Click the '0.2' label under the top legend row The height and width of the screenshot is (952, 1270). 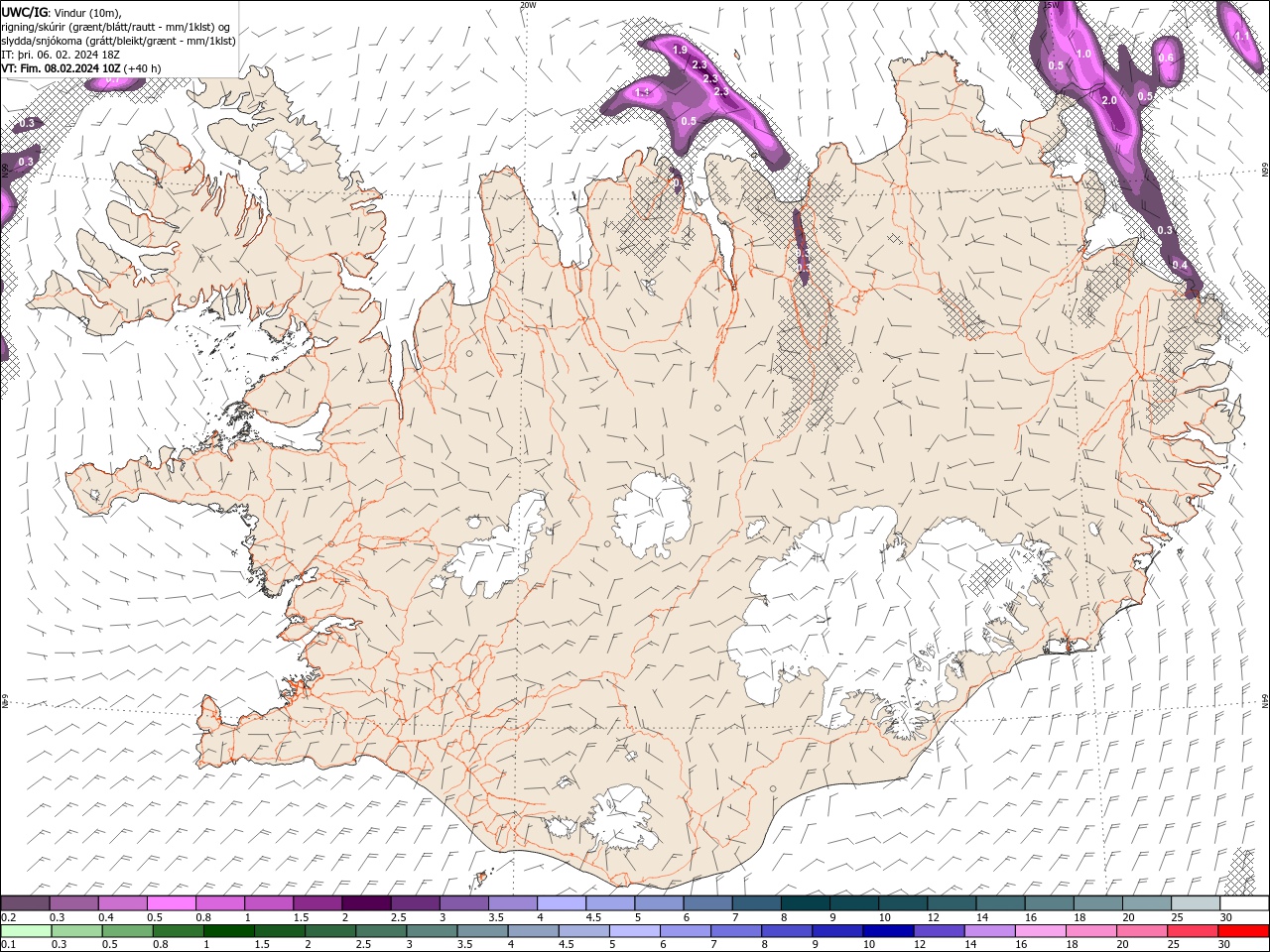click(7, 917)
